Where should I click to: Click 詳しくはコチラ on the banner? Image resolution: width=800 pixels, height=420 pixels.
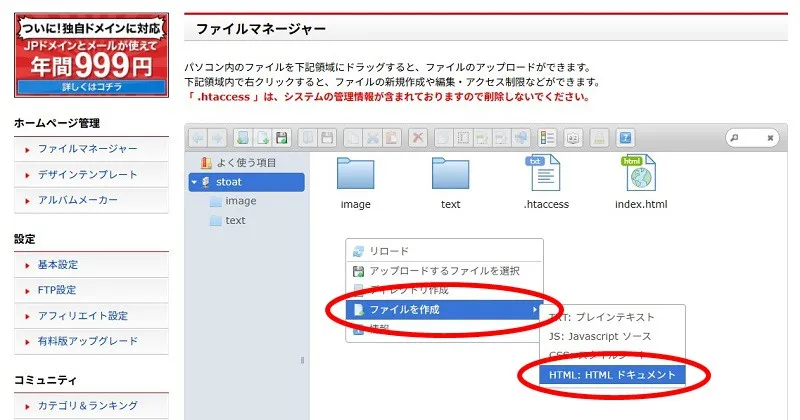click(x=92, y=87)
